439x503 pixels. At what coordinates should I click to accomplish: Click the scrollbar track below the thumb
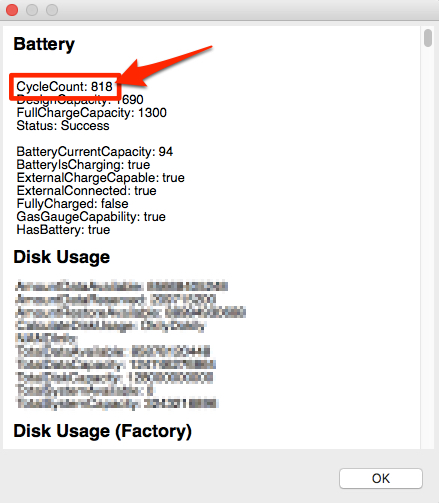pyautogui.click(x=428, y=247)
